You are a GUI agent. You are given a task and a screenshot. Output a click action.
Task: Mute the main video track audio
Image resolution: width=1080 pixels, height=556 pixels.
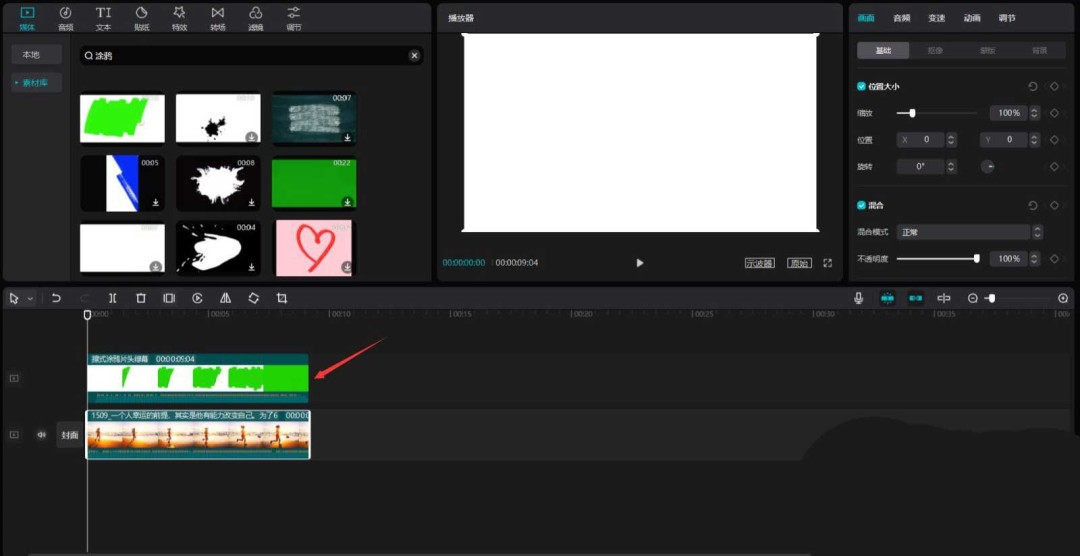point(41,435)
